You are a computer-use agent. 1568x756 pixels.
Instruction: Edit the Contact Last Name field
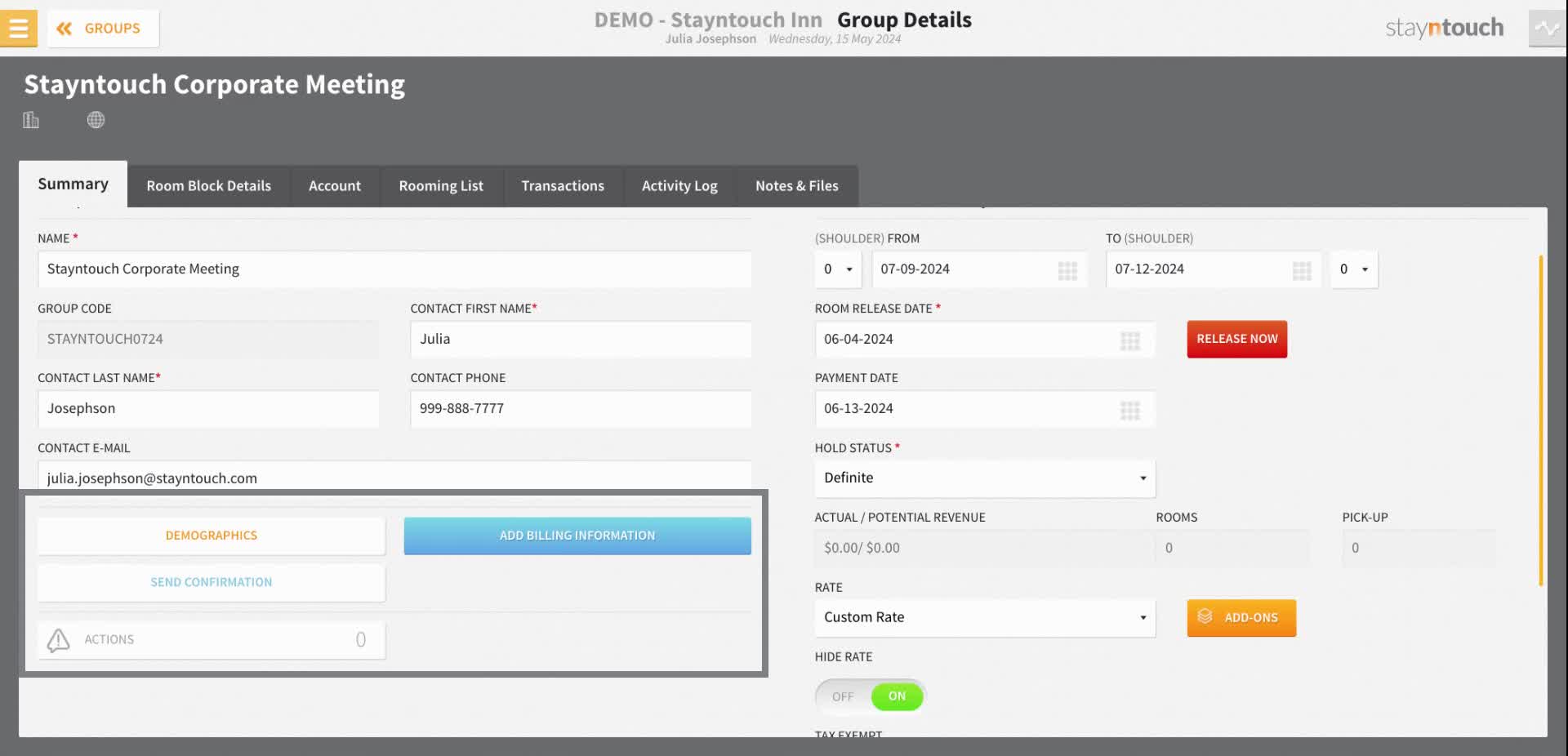tap(208, 408)
